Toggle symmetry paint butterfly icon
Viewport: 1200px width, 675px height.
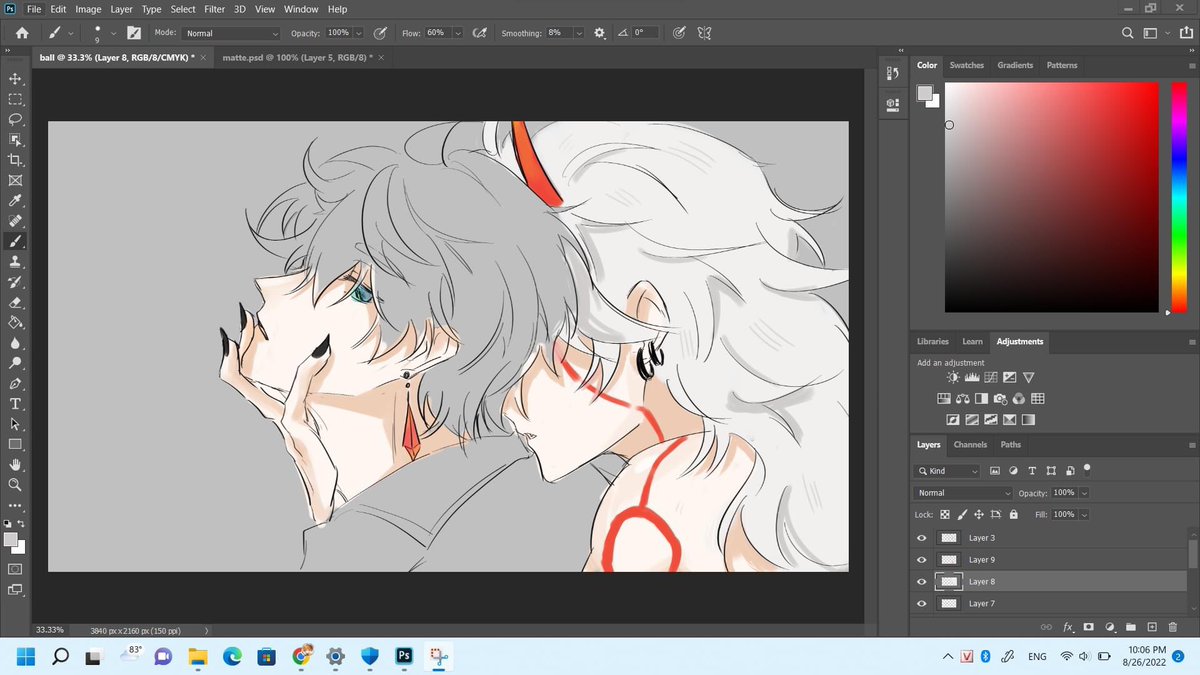tap(704, 33)
